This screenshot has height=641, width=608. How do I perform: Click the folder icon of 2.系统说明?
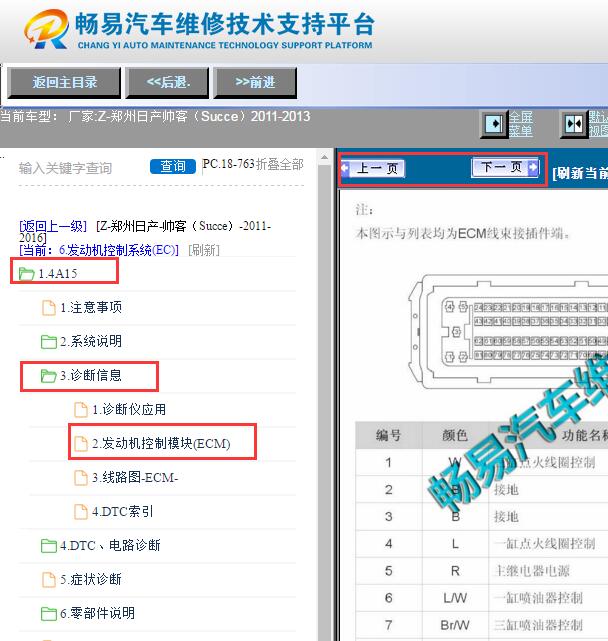(49, 341)
